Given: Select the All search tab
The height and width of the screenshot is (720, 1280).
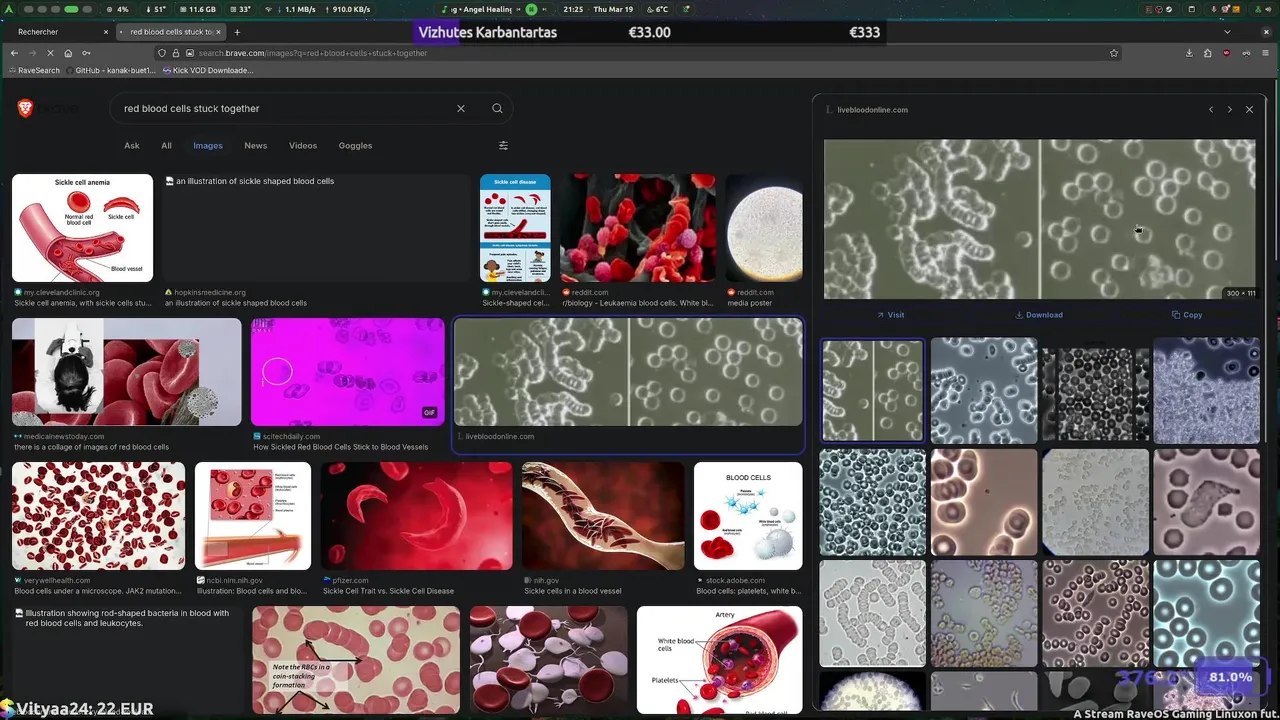Looking at the screenshot, I should click(x=167, y=146).
